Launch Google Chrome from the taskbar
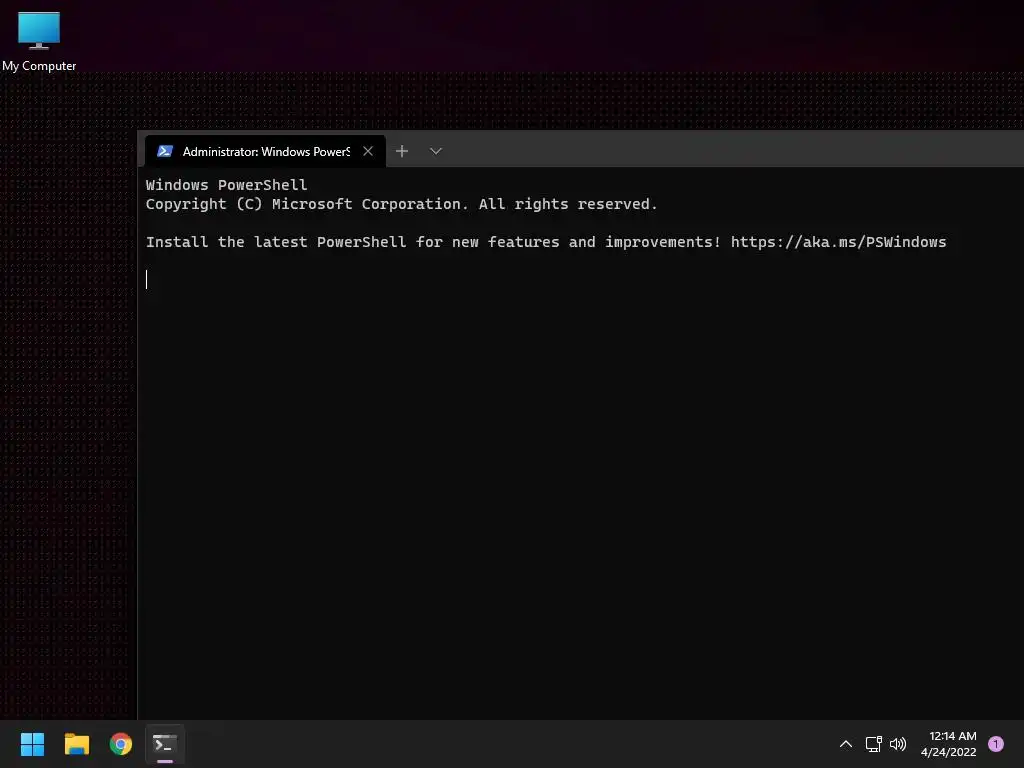 121,744
